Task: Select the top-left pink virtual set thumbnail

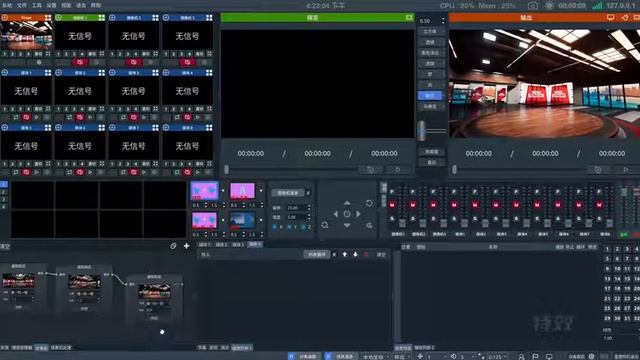Action: pyautogui.click(x=204, y=191)
